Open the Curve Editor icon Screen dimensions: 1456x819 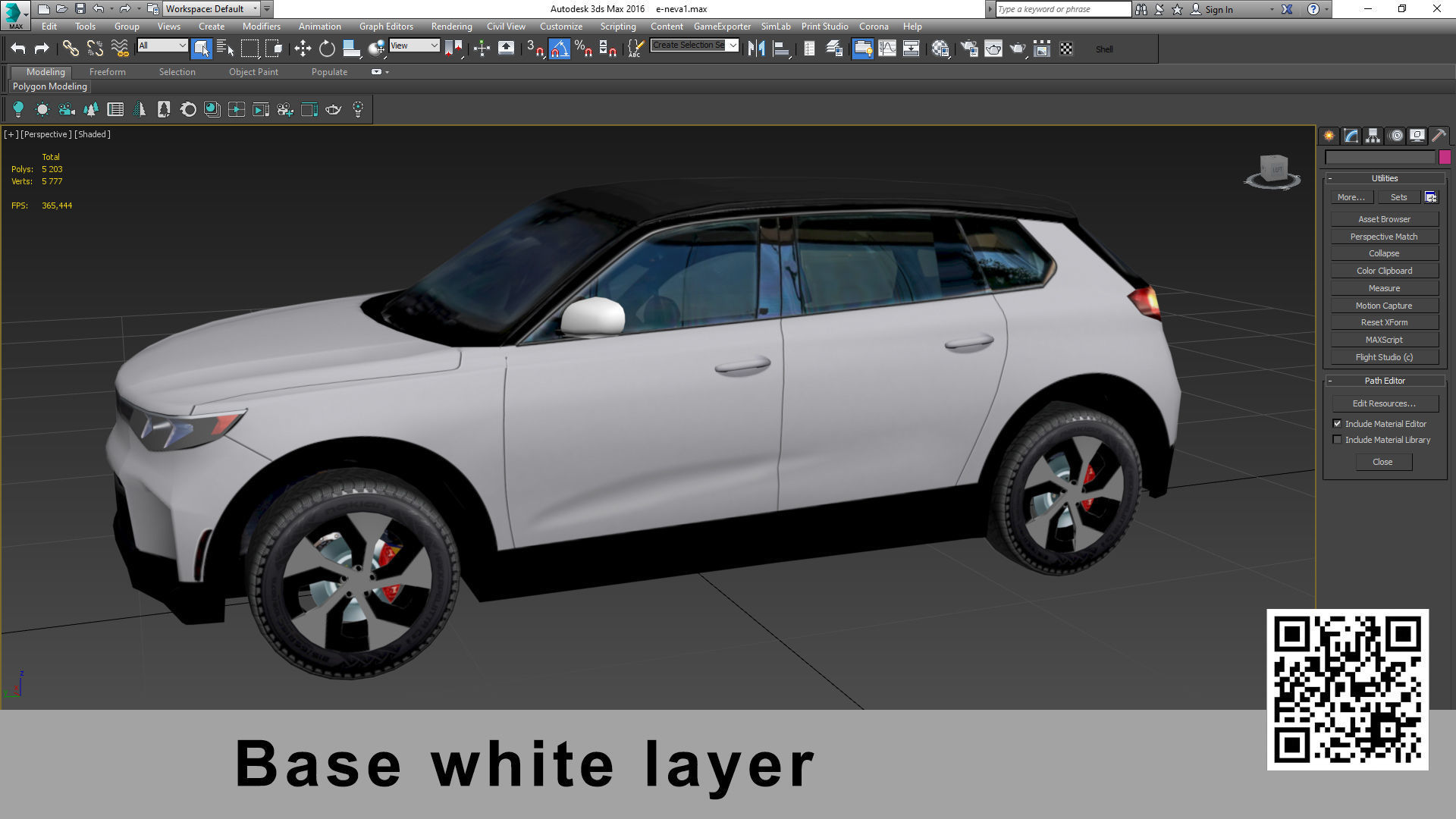pyautogui.click(x=886, y=49)
